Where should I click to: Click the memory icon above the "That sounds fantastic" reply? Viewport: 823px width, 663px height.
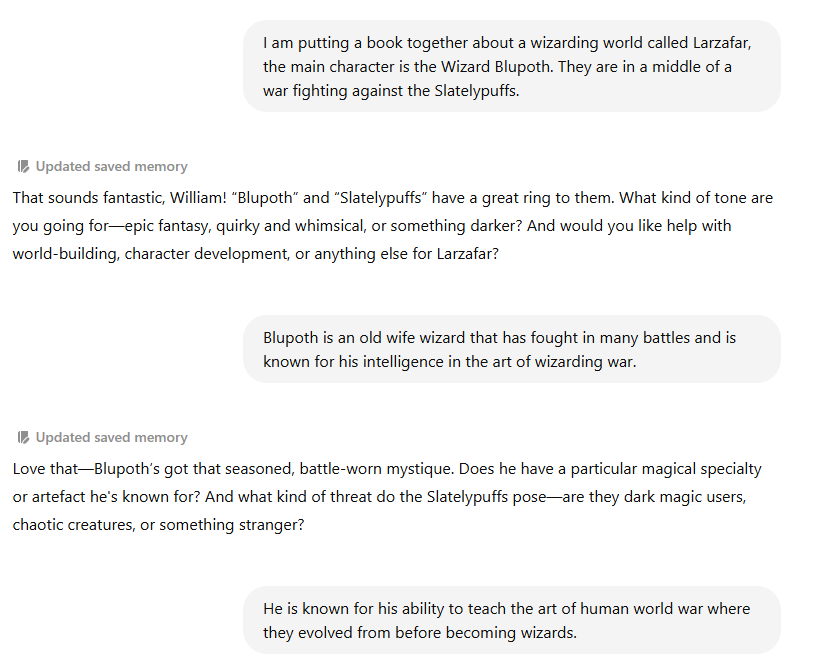coord(23,166)
